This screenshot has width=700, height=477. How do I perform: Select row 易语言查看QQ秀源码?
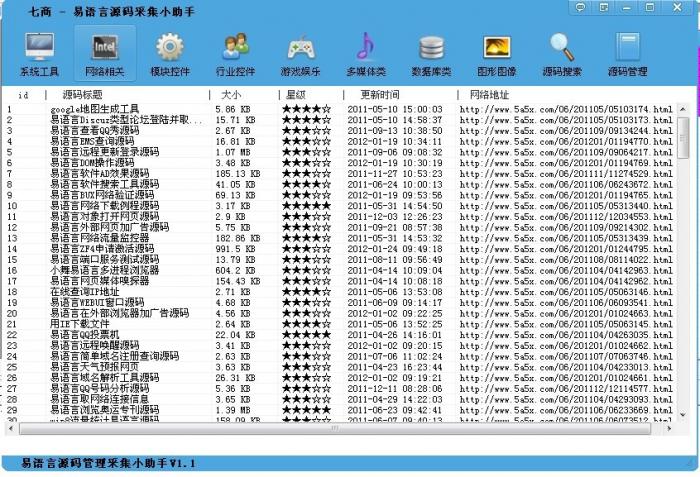tap(339, 130)
